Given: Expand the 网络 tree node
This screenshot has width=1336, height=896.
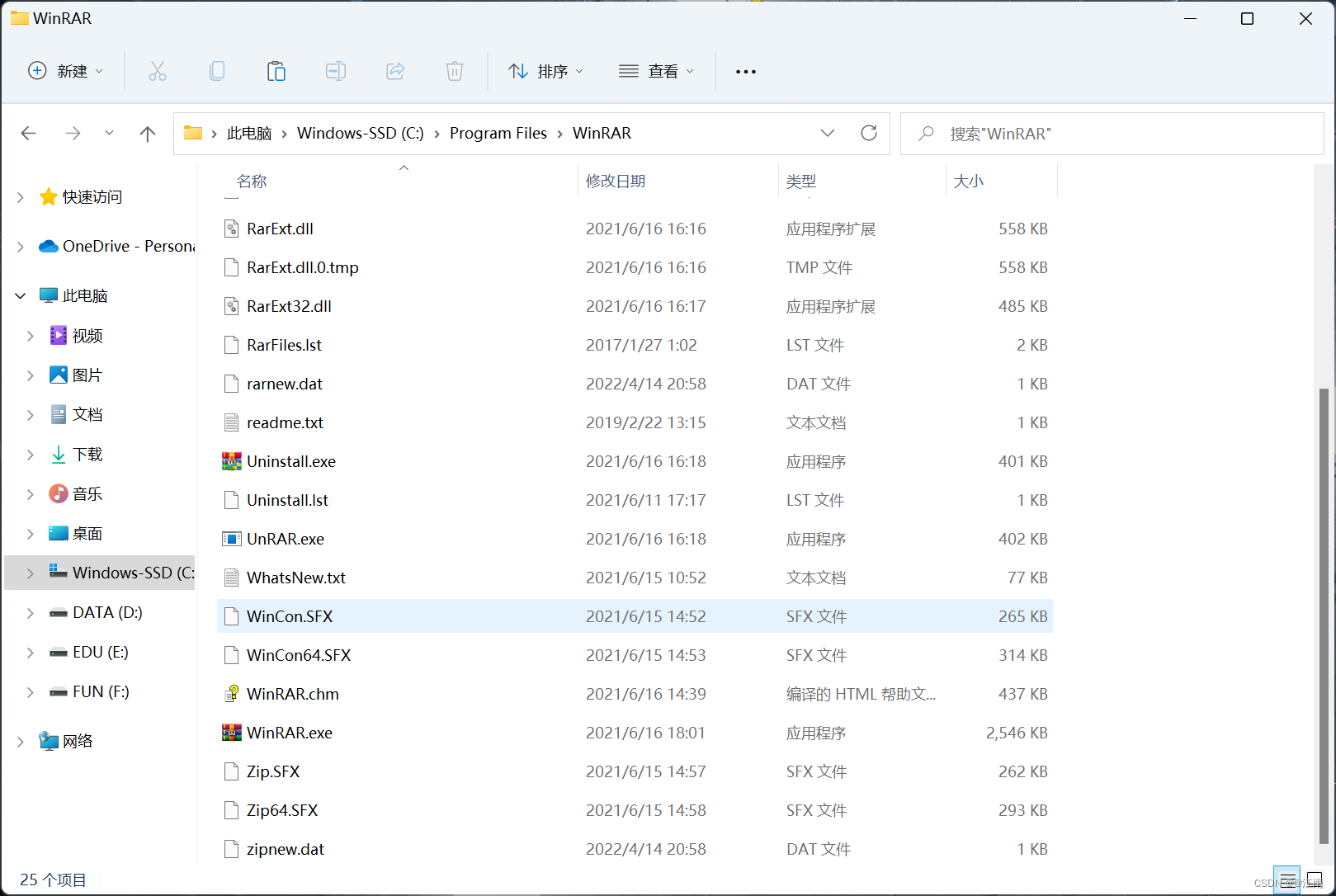Looking at the screenshot, I should (21, 741).
